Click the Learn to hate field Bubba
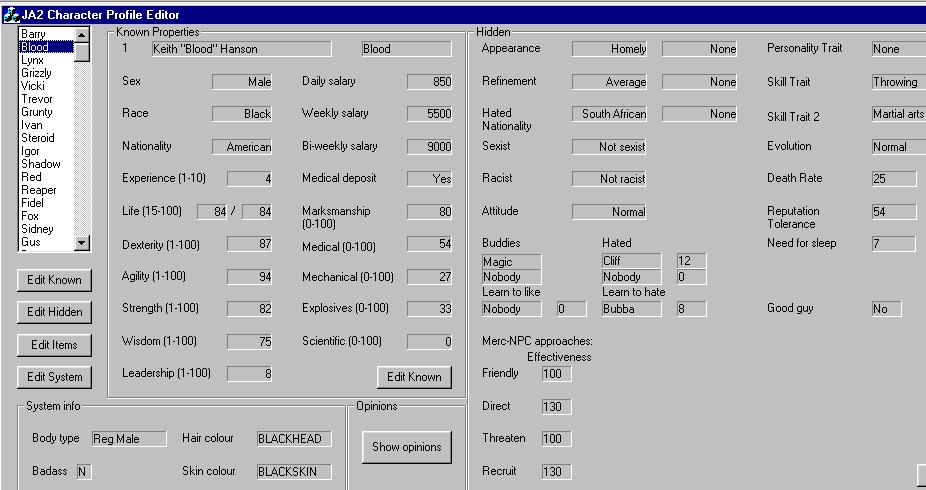 click(x=631, y=309)
